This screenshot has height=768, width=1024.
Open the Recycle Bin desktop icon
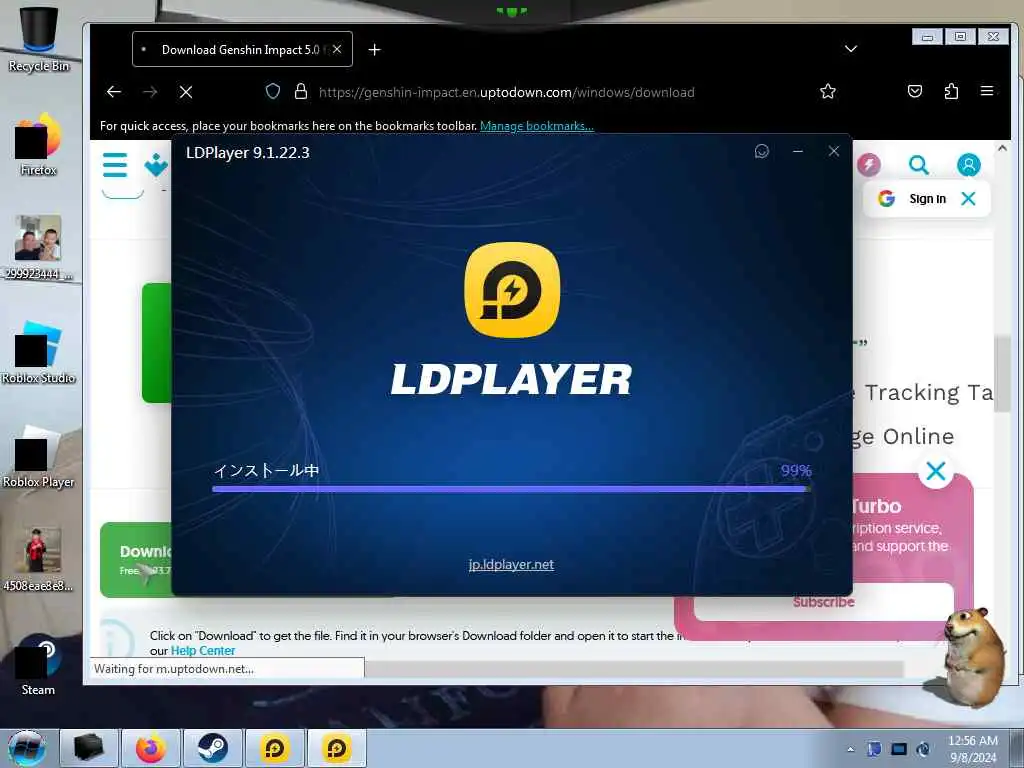38,39
